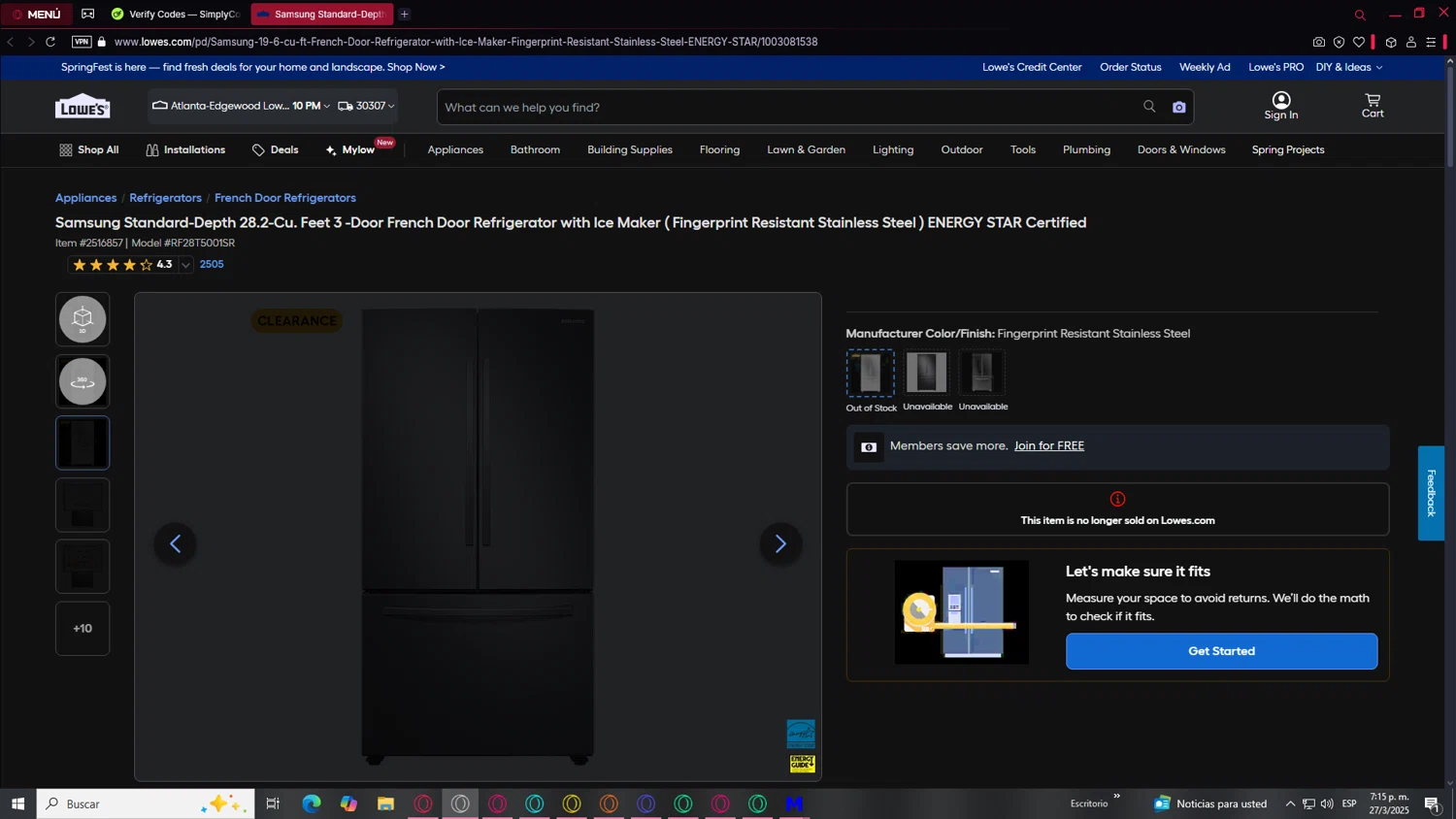1456x819 pixels.
Task: Toggle the VPN badge in address bar
Action: (x=82, y=42)
